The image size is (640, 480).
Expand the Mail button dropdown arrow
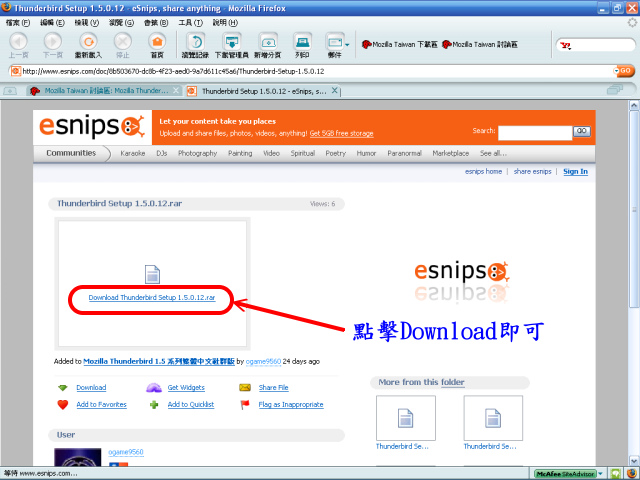(347, 44)
